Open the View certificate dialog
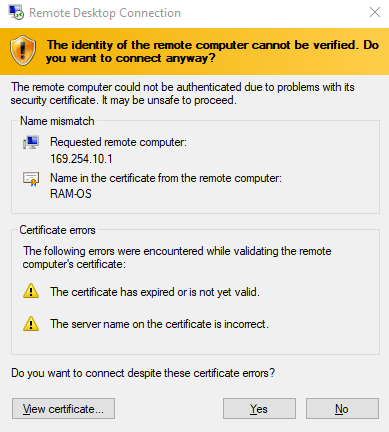Screen dimensions: 389x432 click(x=63, y=409)
